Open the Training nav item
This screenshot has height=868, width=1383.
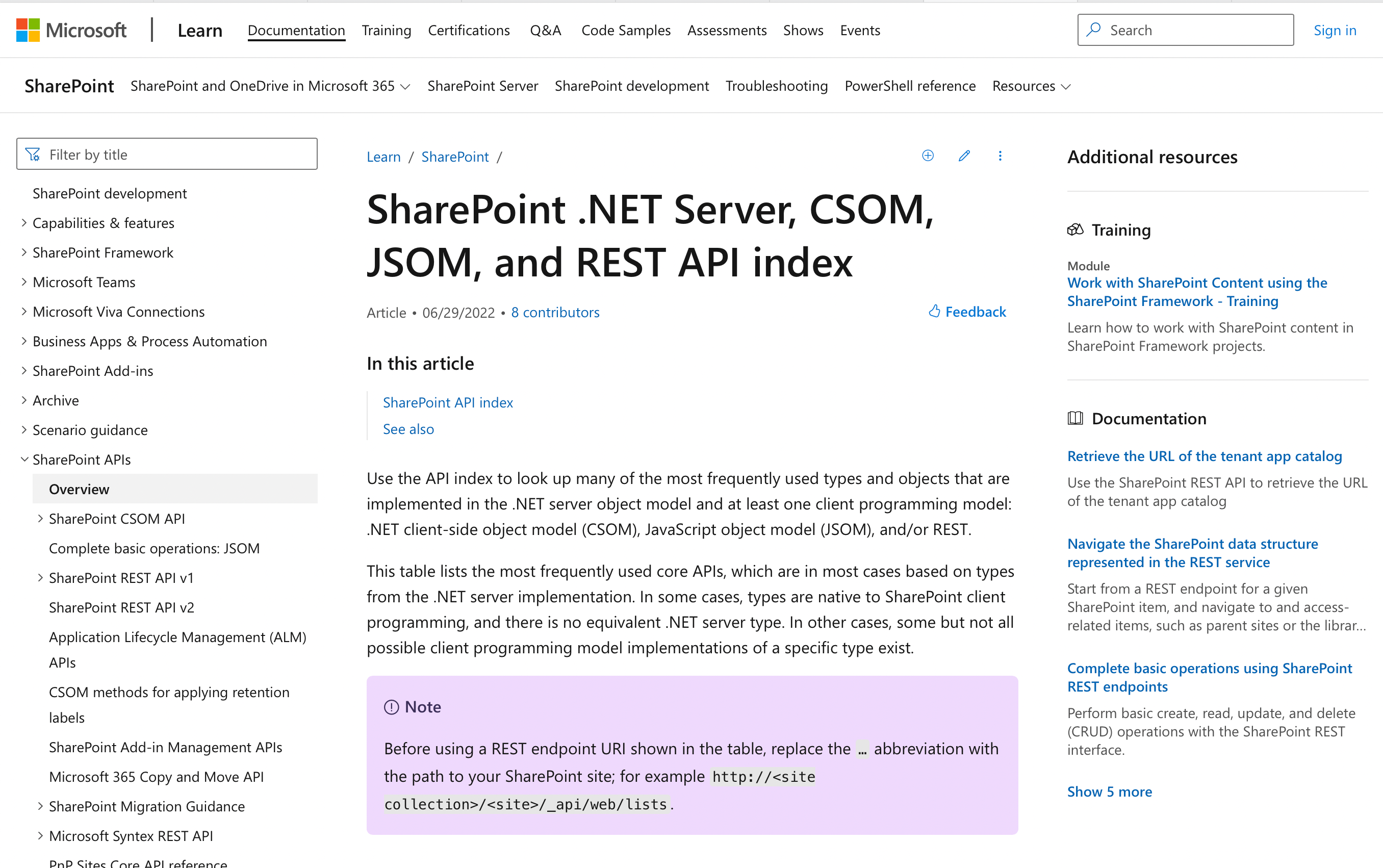386,30
